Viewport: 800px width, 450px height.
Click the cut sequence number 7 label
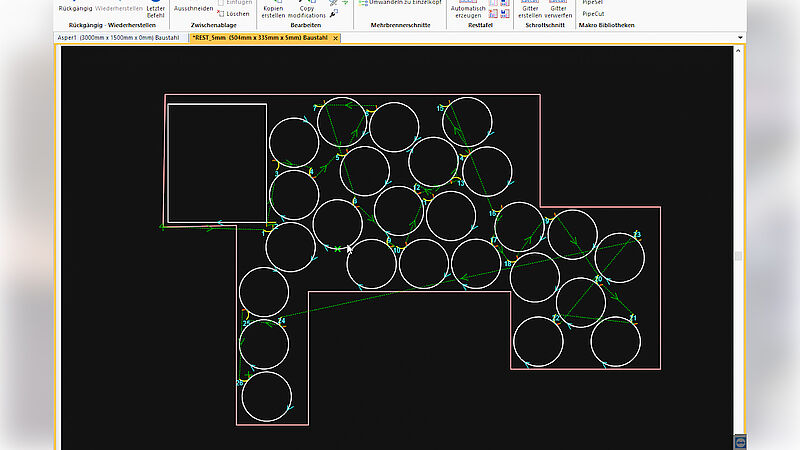pos(315,109)
